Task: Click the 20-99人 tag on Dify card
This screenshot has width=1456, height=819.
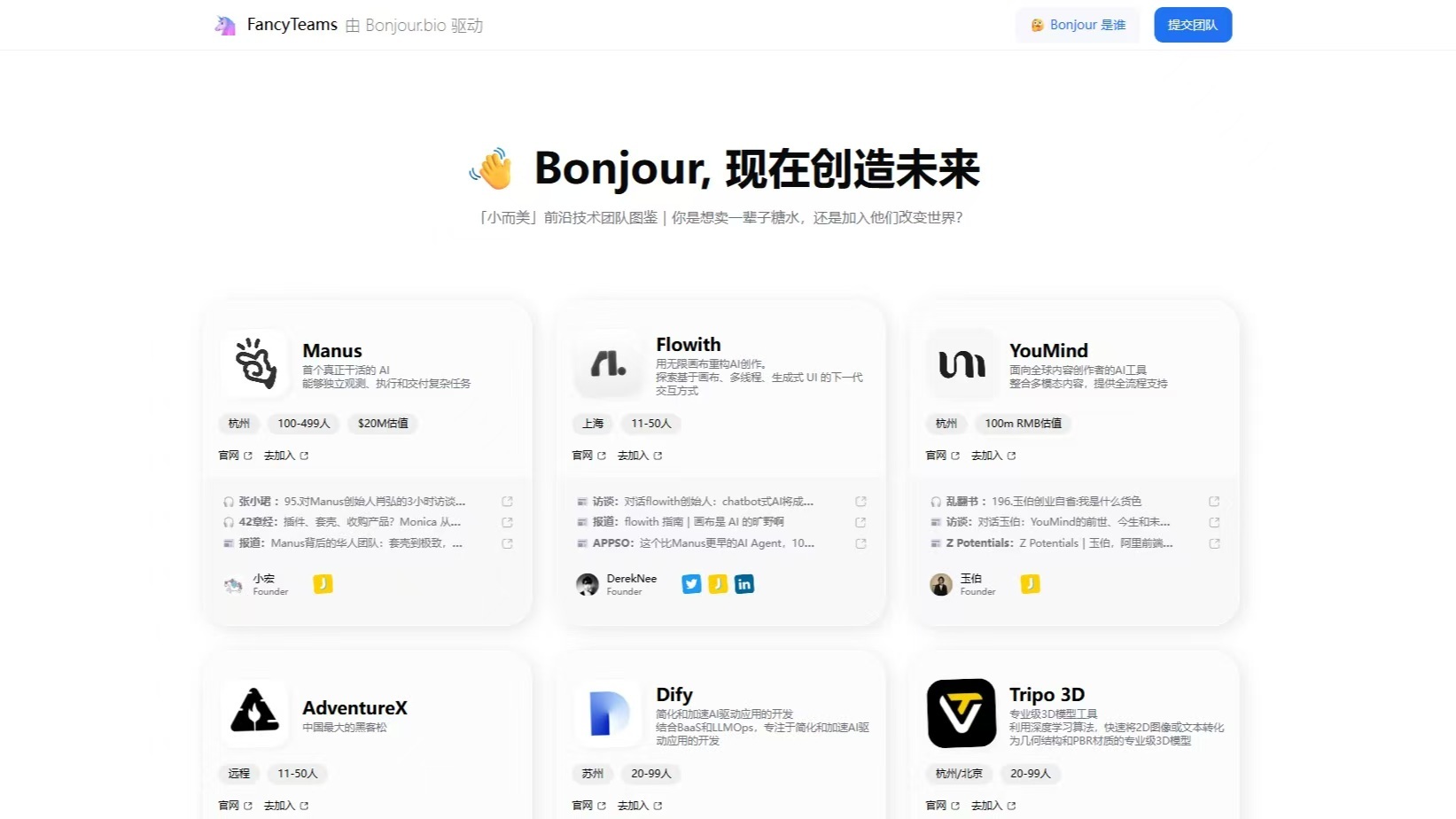Action: (651, 774)
